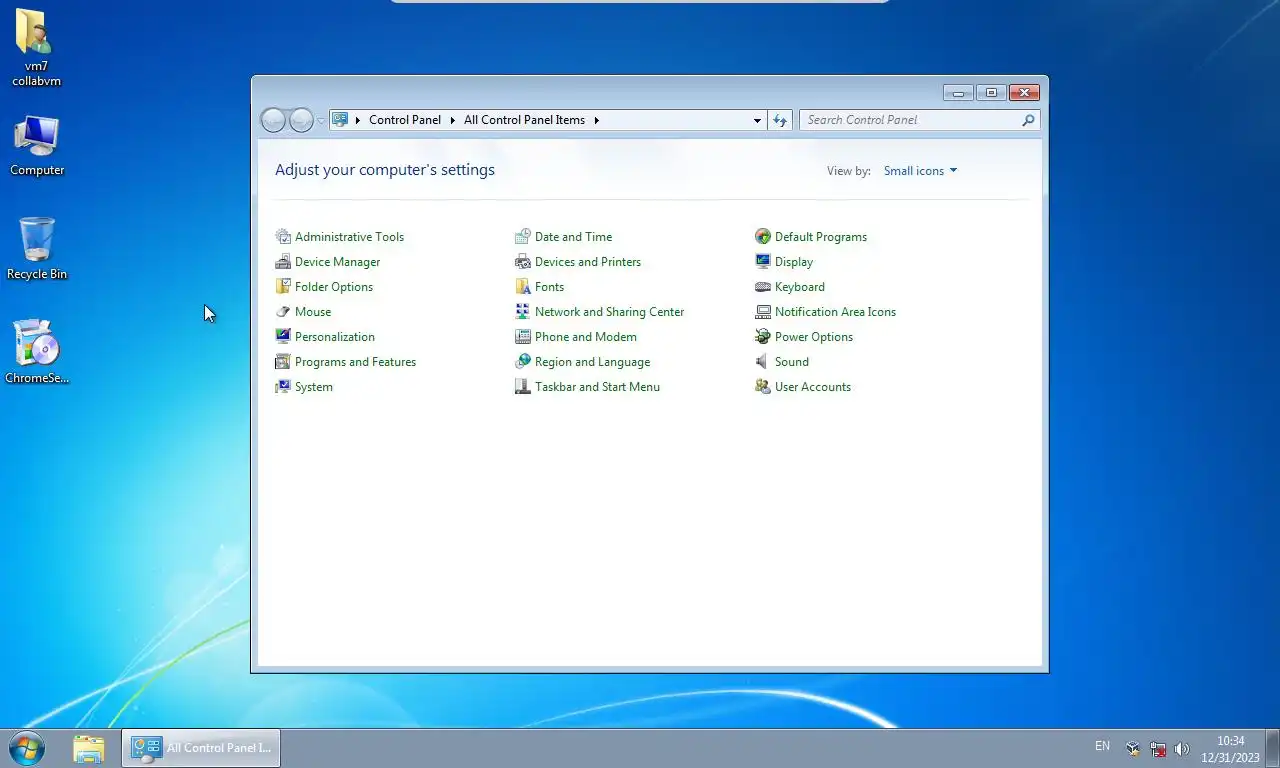The height and width of the screenshot is (768, 1280).
Task: Click the taskbar clock showing 10:34
Action: pyautogui.click(x=1230, y=749)
